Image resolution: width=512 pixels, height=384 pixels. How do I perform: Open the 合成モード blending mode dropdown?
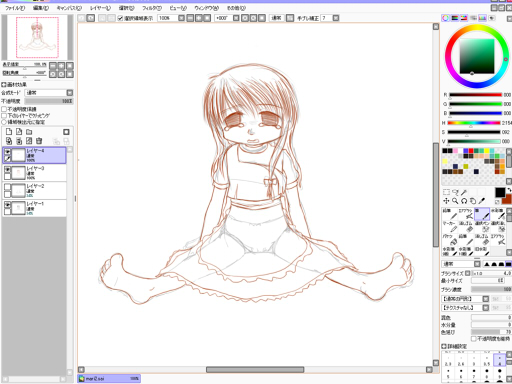coord(49,93)
